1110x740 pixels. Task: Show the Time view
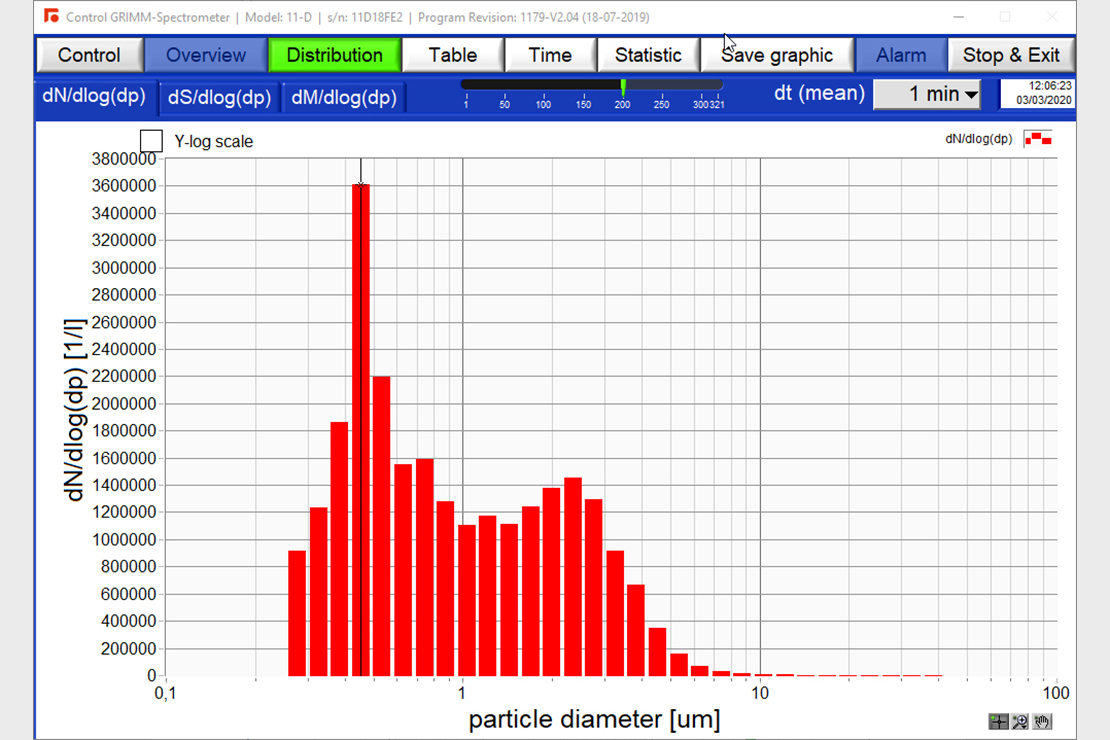(x=549, y=55)
